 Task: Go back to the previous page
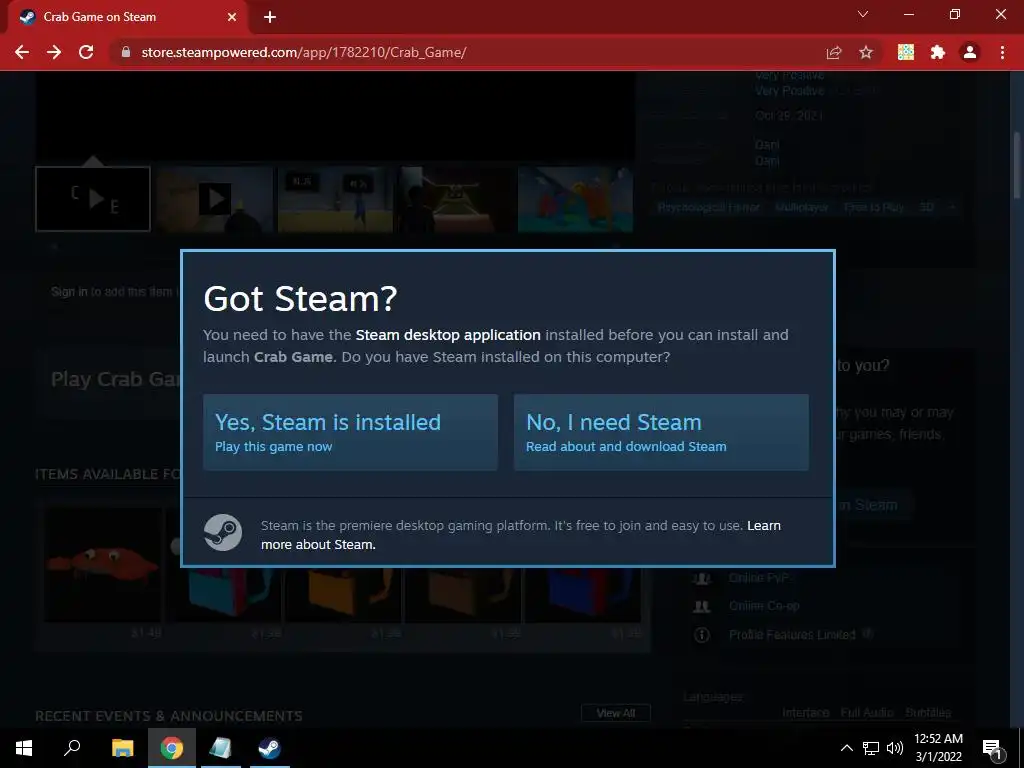pos(22,52)
